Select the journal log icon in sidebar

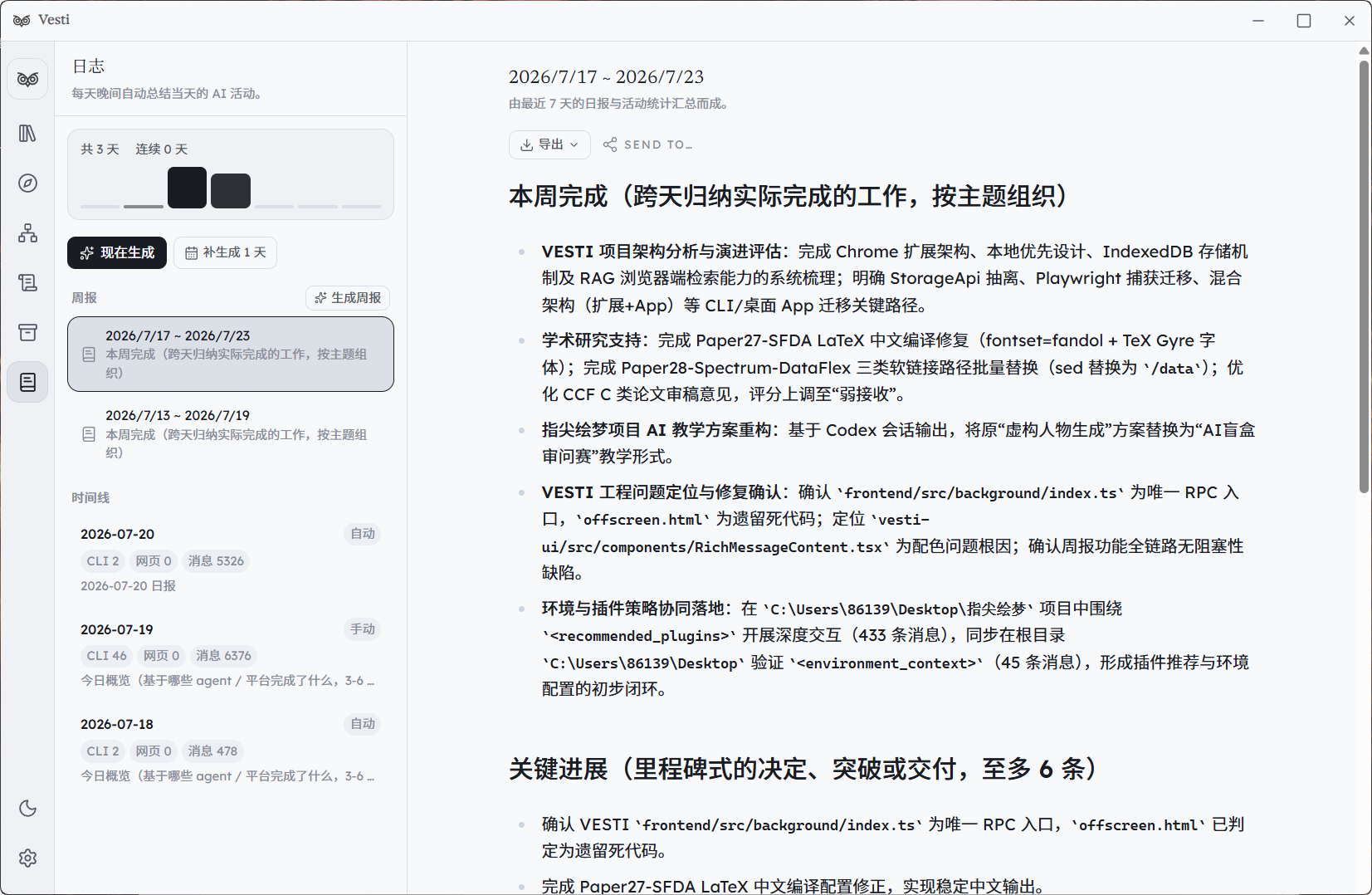coord(27,382)
